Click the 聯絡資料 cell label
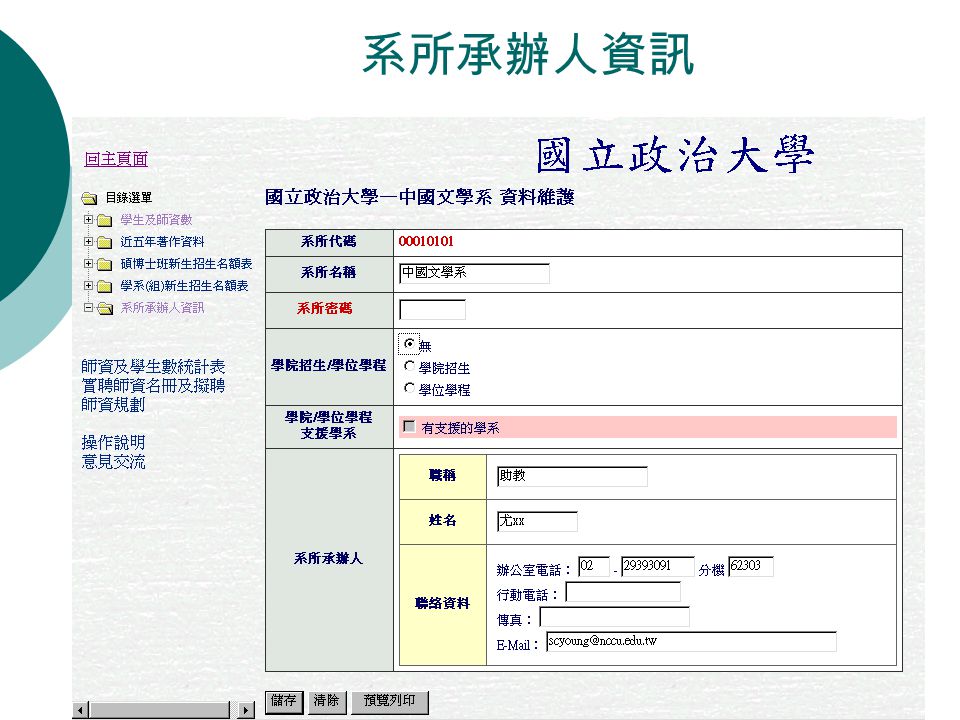The width and height of the screenshot is (960, 720). click(442, 604)
